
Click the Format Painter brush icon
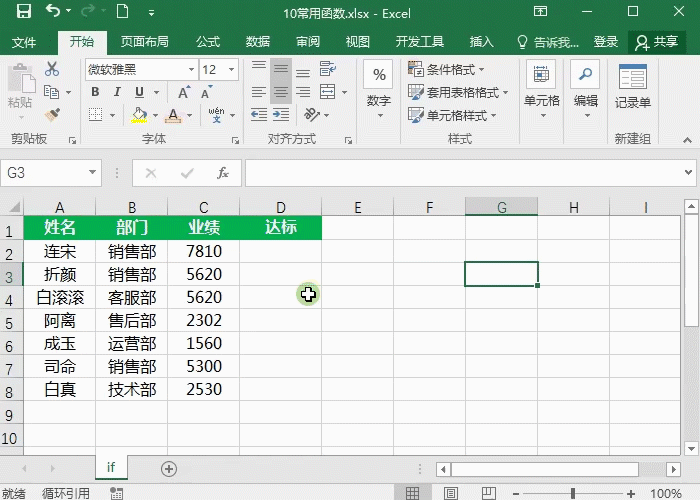pyautogui.click(x=52, y=115)
